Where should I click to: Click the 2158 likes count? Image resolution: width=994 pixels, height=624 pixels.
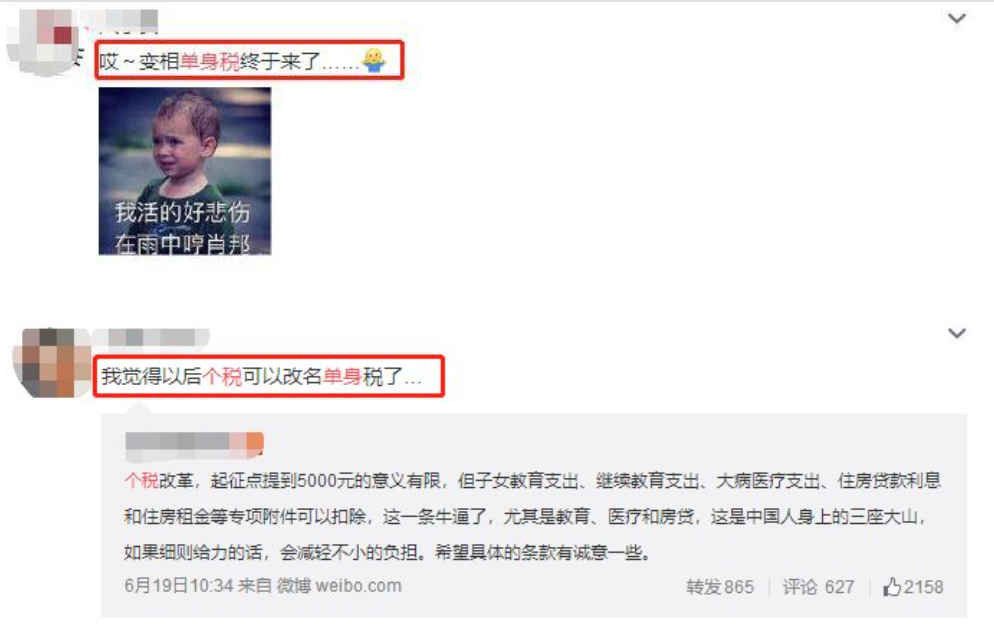(x=923, y=587)
